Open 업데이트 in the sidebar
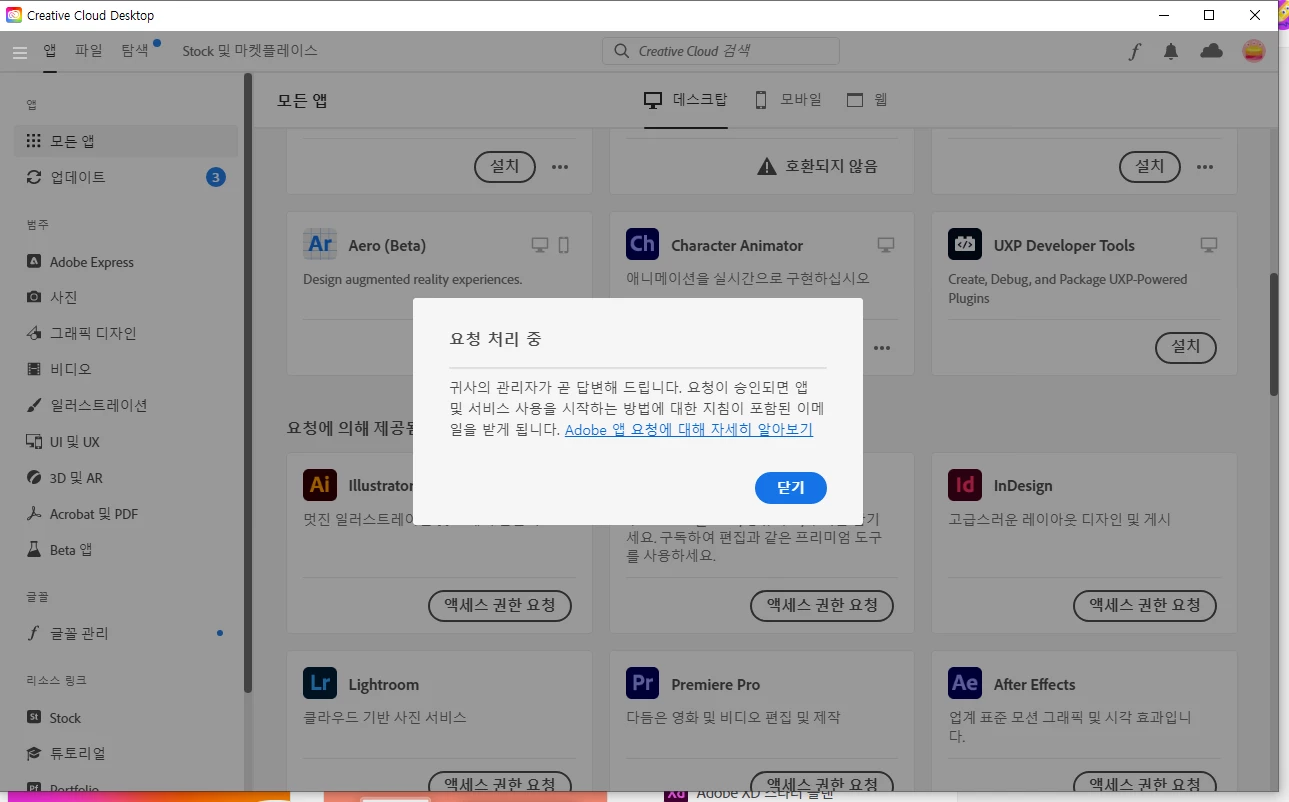This screenshot has width=1289, height=802. coord(126,177)
